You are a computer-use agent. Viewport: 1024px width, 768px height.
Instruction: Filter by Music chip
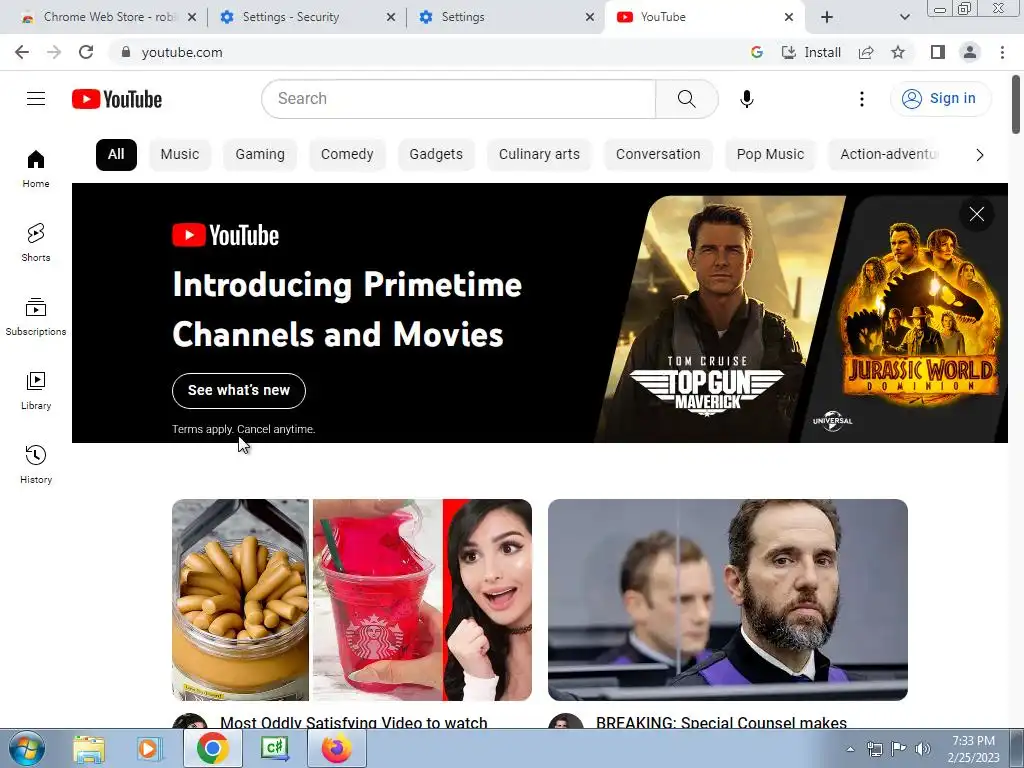pyautogui.click(x=180, y=155)
